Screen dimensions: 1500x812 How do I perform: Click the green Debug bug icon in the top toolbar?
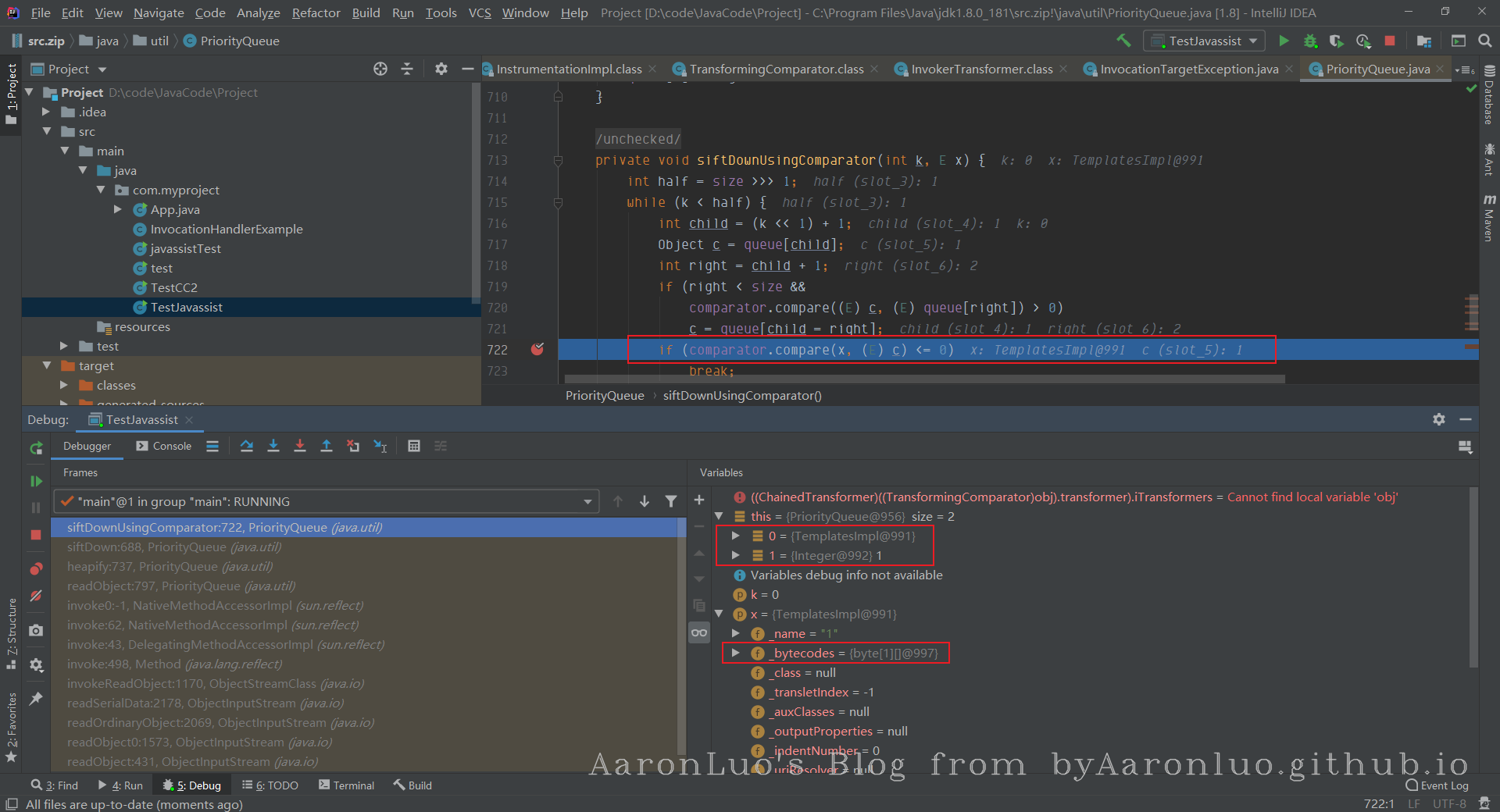click(x=1310, y=41)
